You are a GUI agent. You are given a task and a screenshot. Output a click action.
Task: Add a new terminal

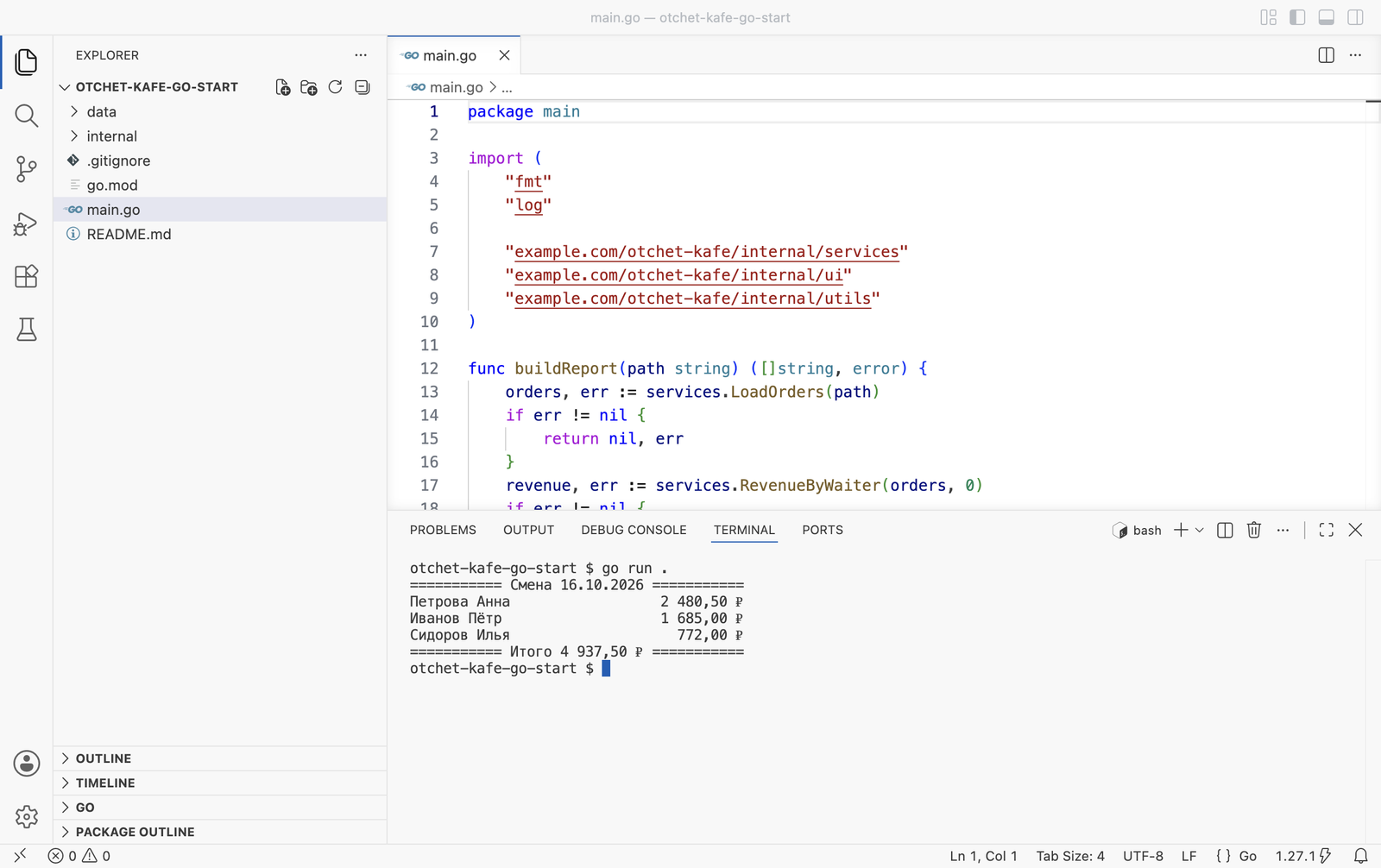[1181, 530]
